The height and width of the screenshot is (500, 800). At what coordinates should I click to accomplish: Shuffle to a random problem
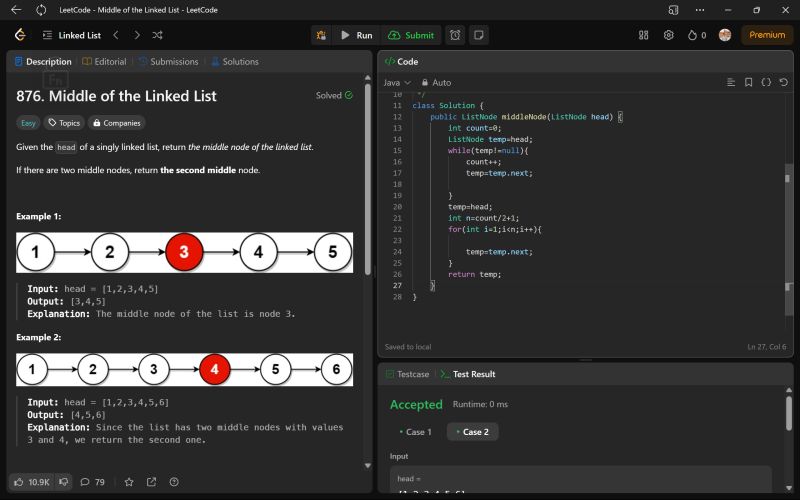point(157,35)
